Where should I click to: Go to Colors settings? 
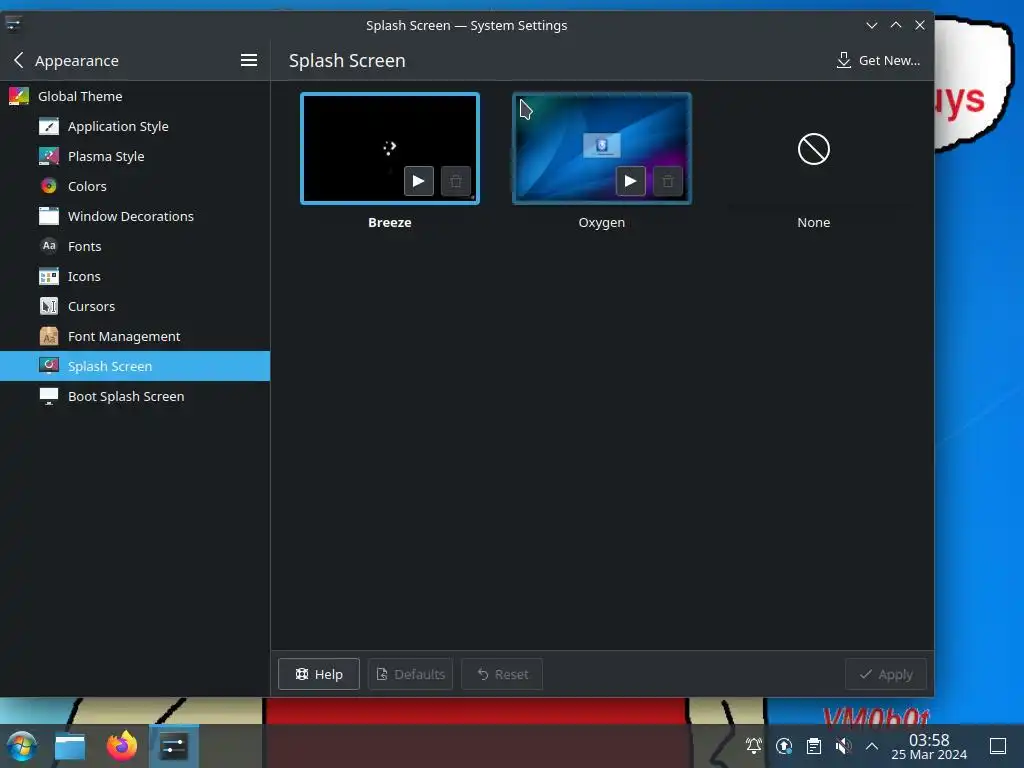135,186
